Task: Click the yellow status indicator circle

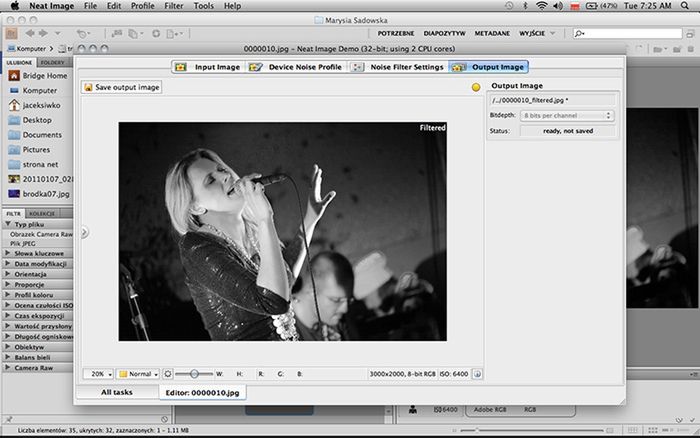Action: tap(476, 88)
